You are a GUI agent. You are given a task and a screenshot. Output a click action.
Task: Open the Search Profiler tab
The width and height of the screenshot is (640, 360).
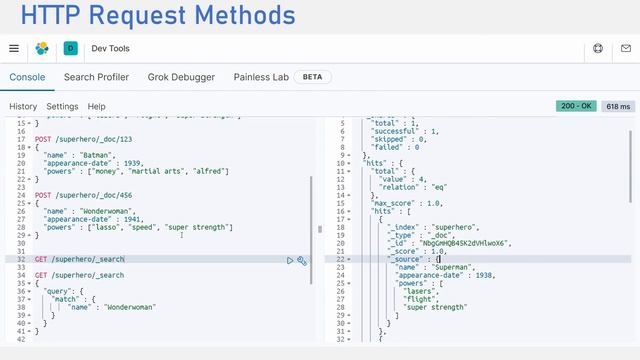[x=96, y=77]
